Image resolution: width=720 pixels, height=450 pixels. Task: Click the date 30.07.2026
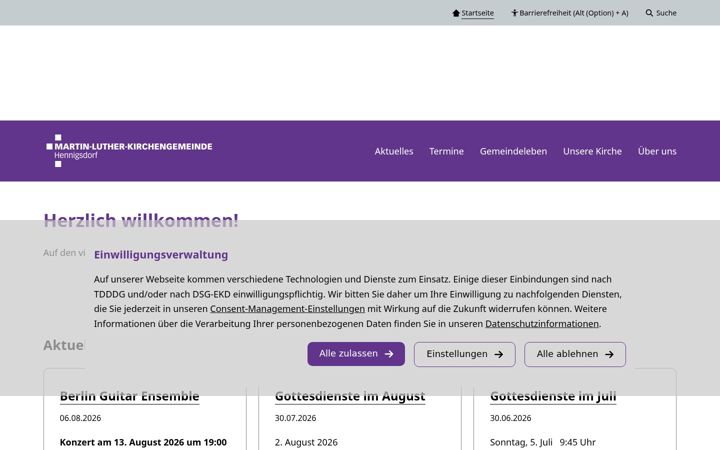click(x=295, y=418)
